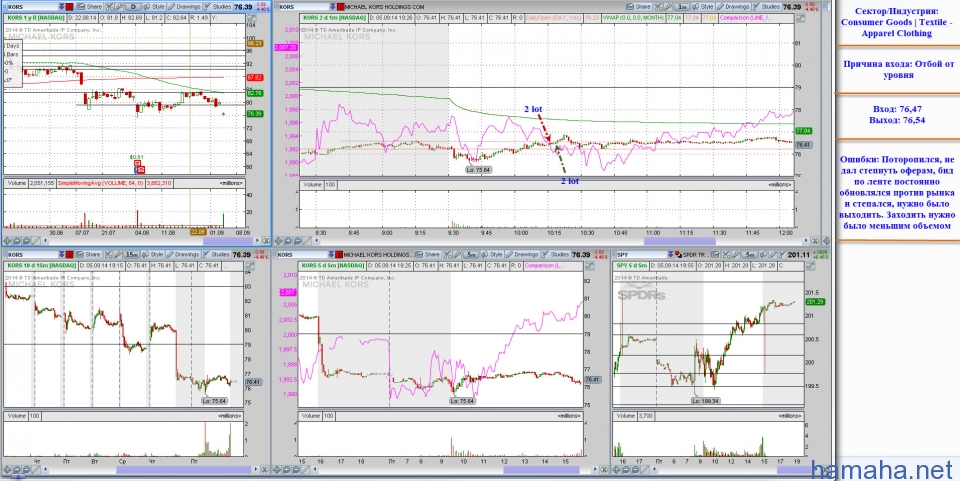Open Style menu in top-left daily chart
Viewport: 960px width, 481px height.
[154, 7]
